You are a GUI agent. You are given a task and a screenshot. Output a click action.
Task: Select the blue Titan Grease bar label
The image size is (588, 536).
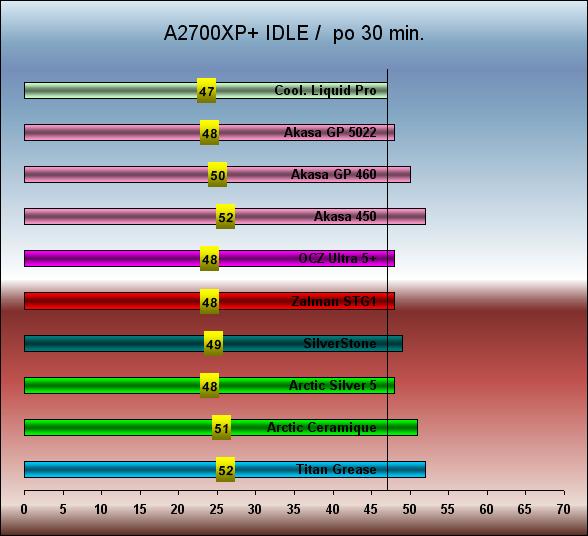coord(336,469)
